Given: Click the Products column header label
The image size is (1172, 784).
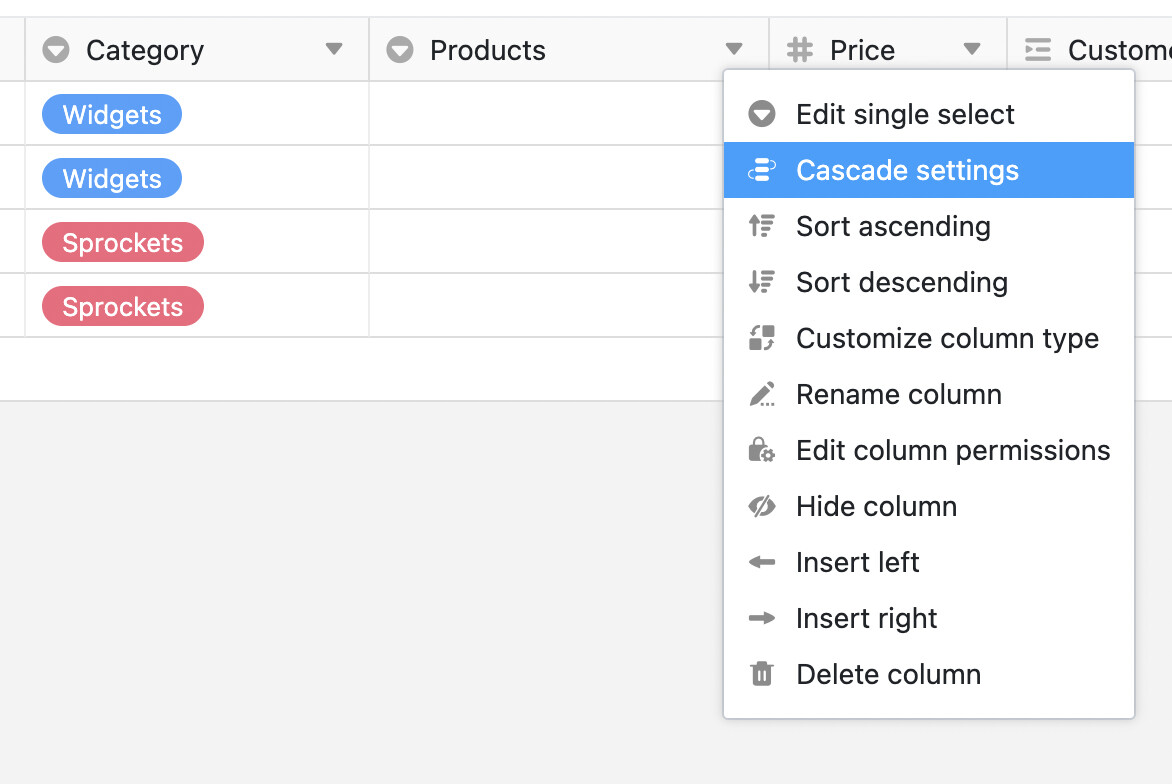Looking at the screenshot, I should point(488,50).
